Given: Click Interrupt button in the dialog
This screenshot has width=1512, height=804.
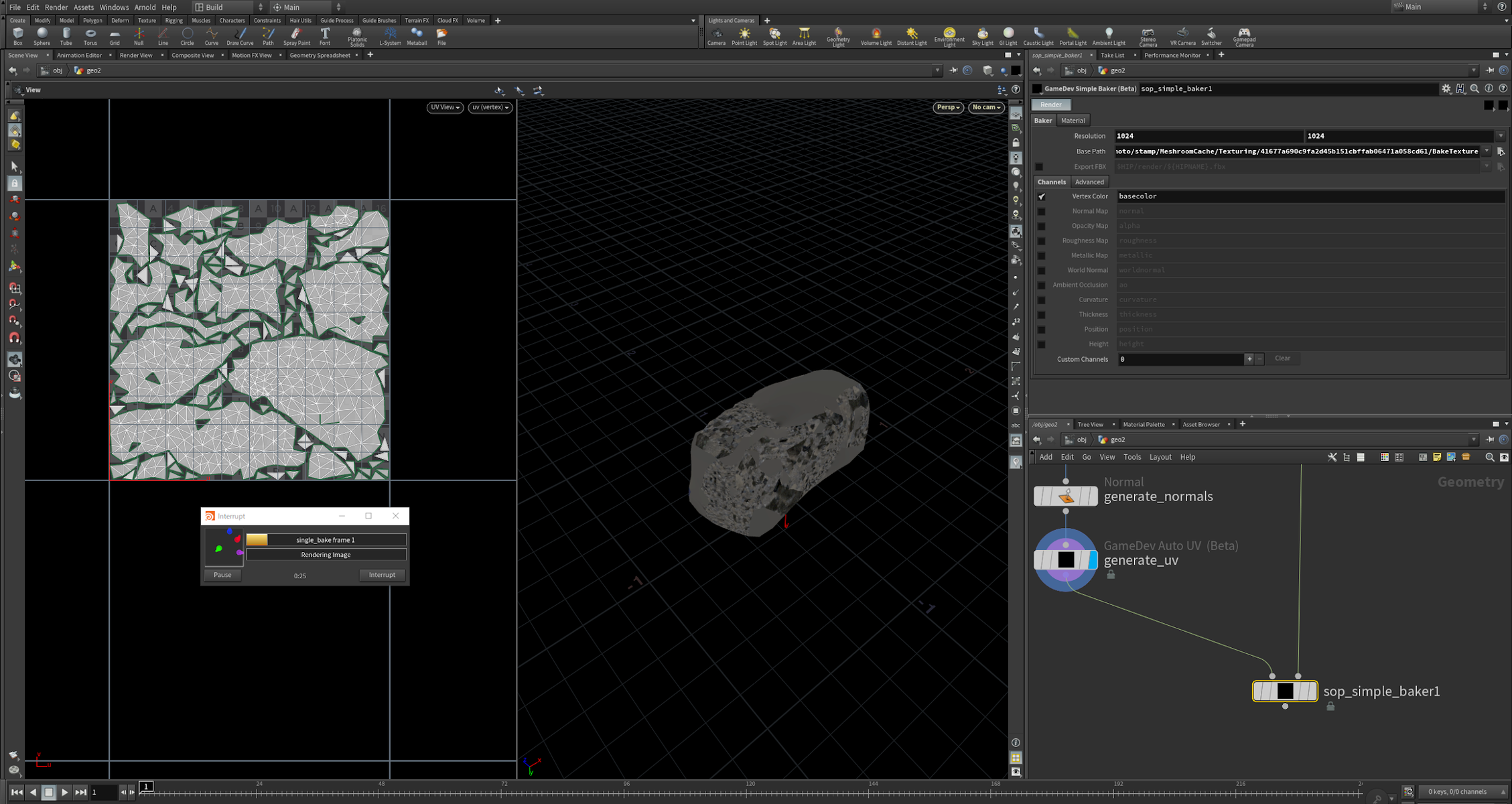Looking at the screenshot, I should (382, 575).
